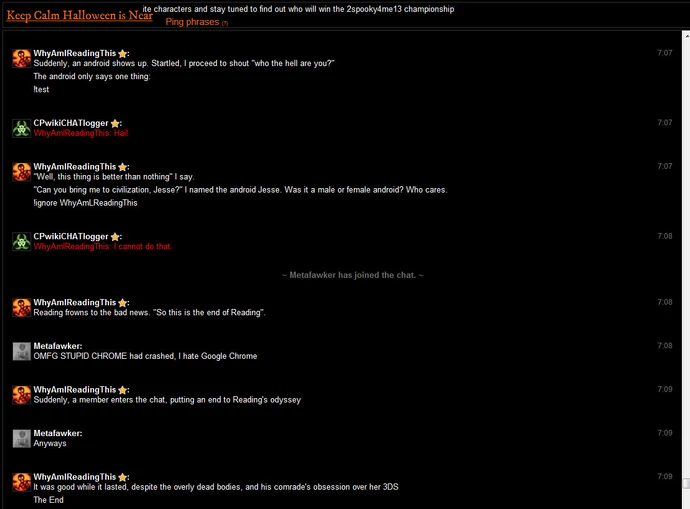Click the 7:09 timestamp beside "Anyways"

pyautogui.click(x=664, y=433)
